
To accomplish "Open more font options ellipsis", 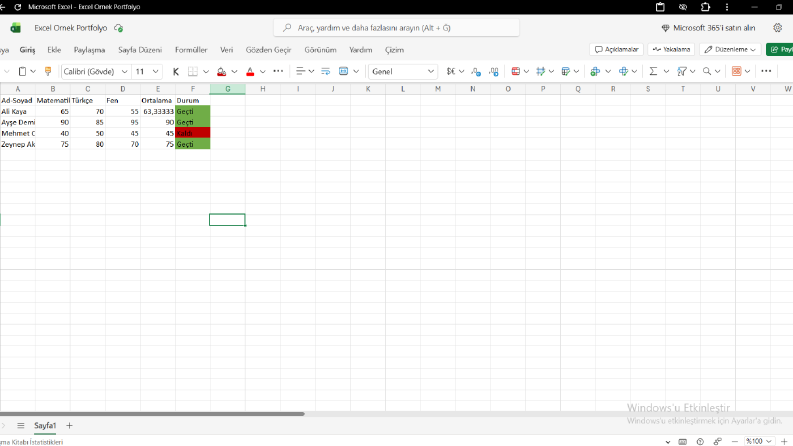I will click(278, 71).
